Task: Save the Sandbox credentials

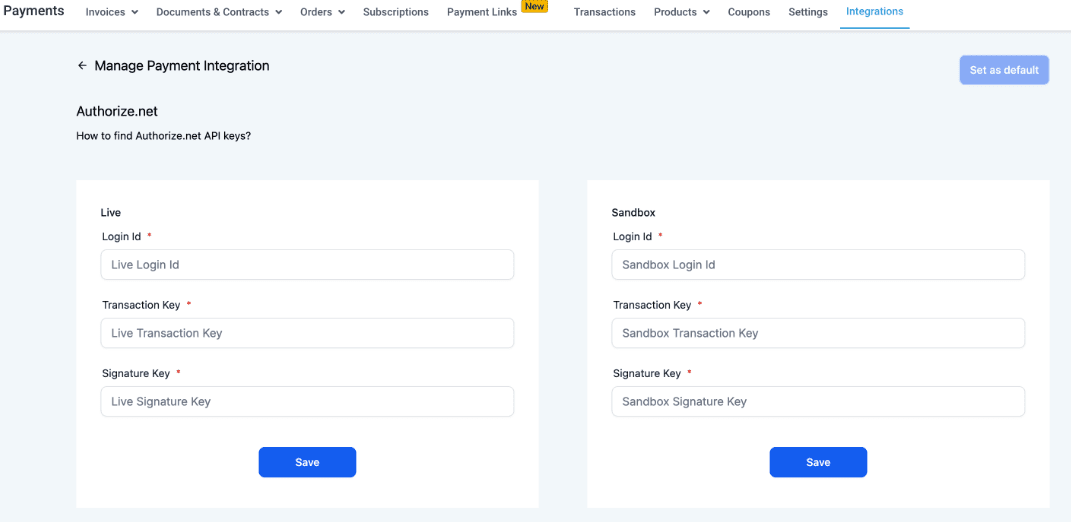Action: click(818, 462)
